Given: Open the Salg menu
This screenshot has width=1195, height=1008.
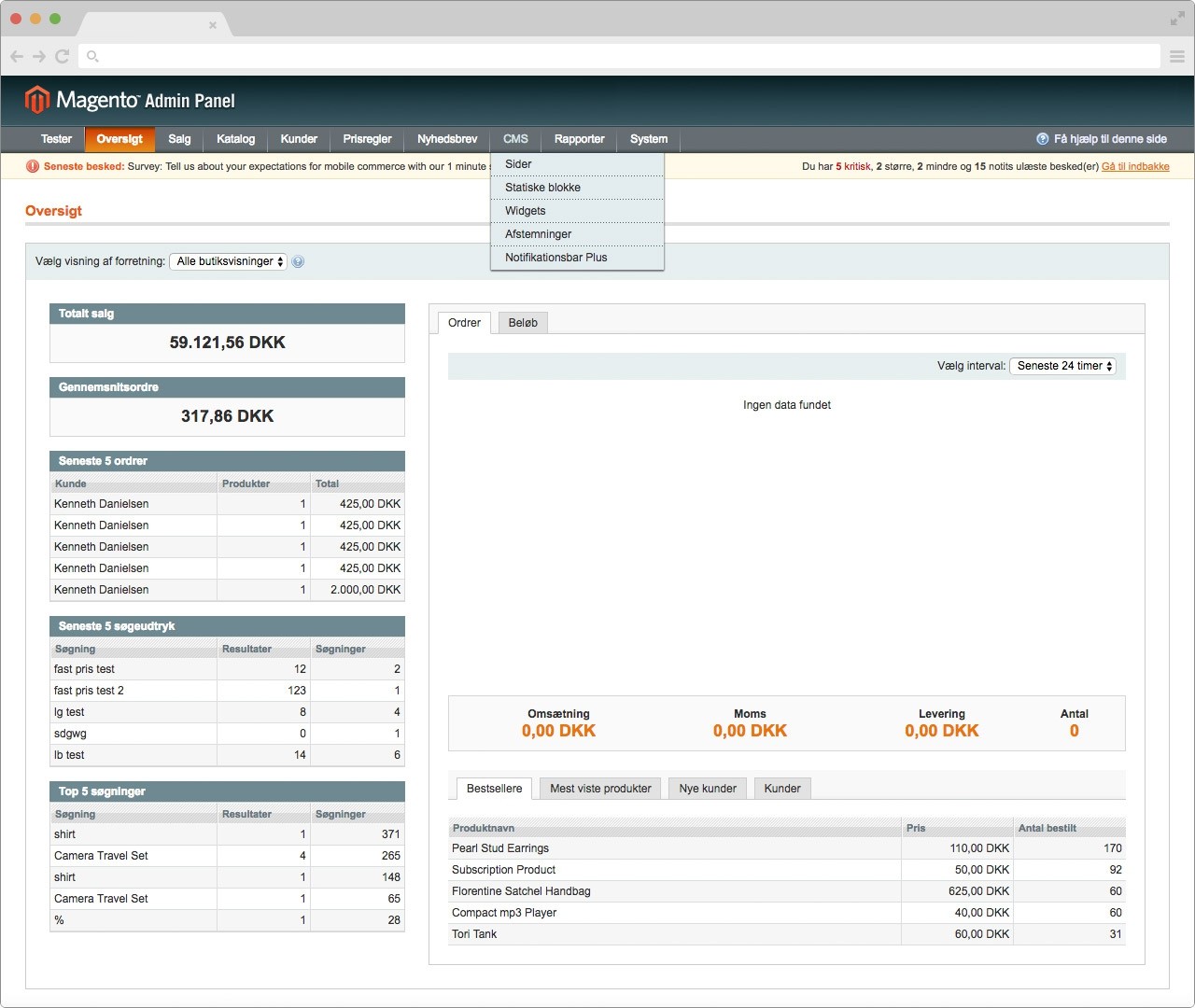Looking at the screenshot, I should pos(179,139).
